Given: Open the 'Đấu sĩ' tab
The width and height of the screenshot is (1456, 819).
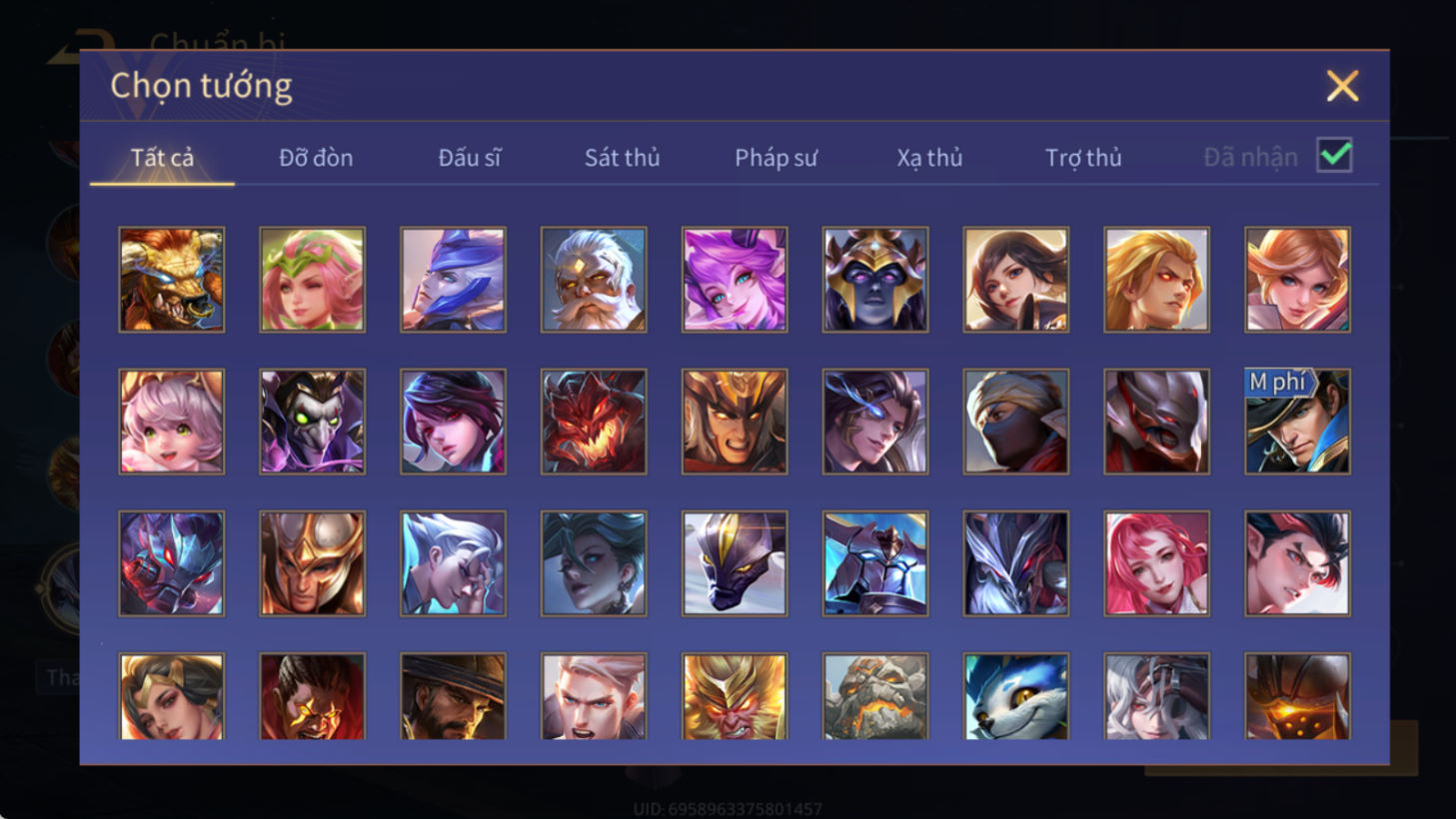Looking at the screenshot, I should pos(470,158).
